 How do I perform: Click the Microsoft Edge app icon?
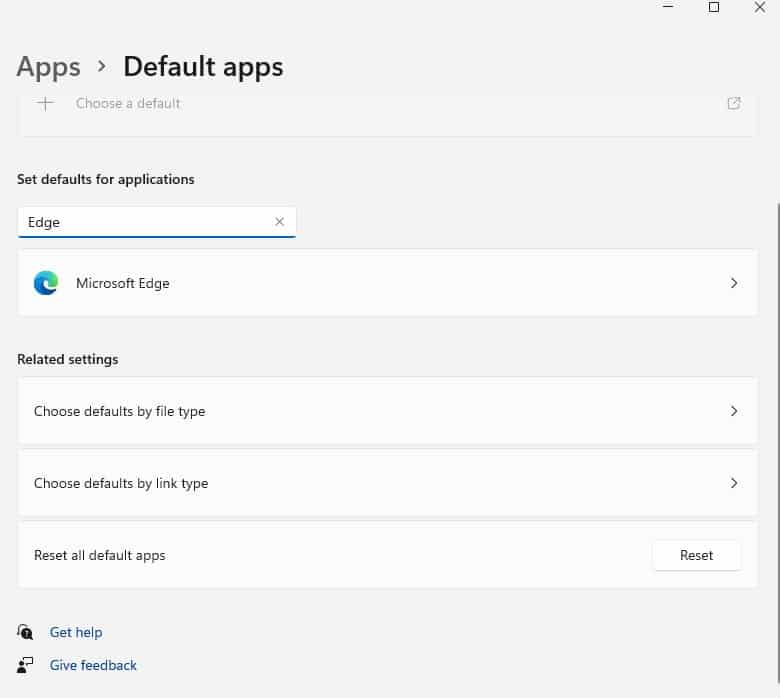(x=46, y=283)
